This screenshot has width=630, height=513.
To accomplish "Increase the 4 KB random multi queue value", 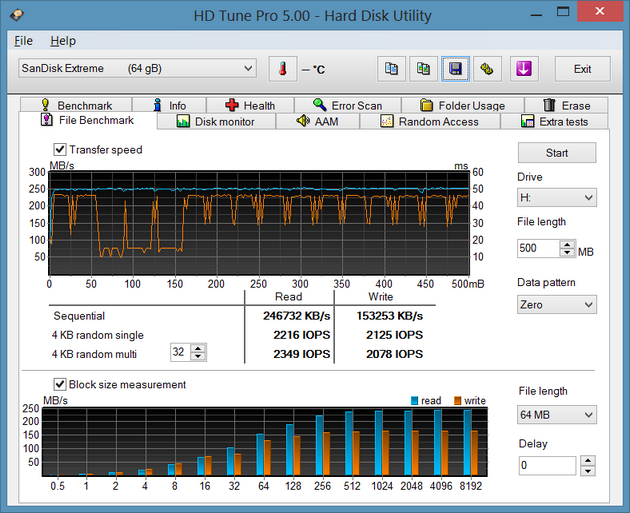I will 198,348.
